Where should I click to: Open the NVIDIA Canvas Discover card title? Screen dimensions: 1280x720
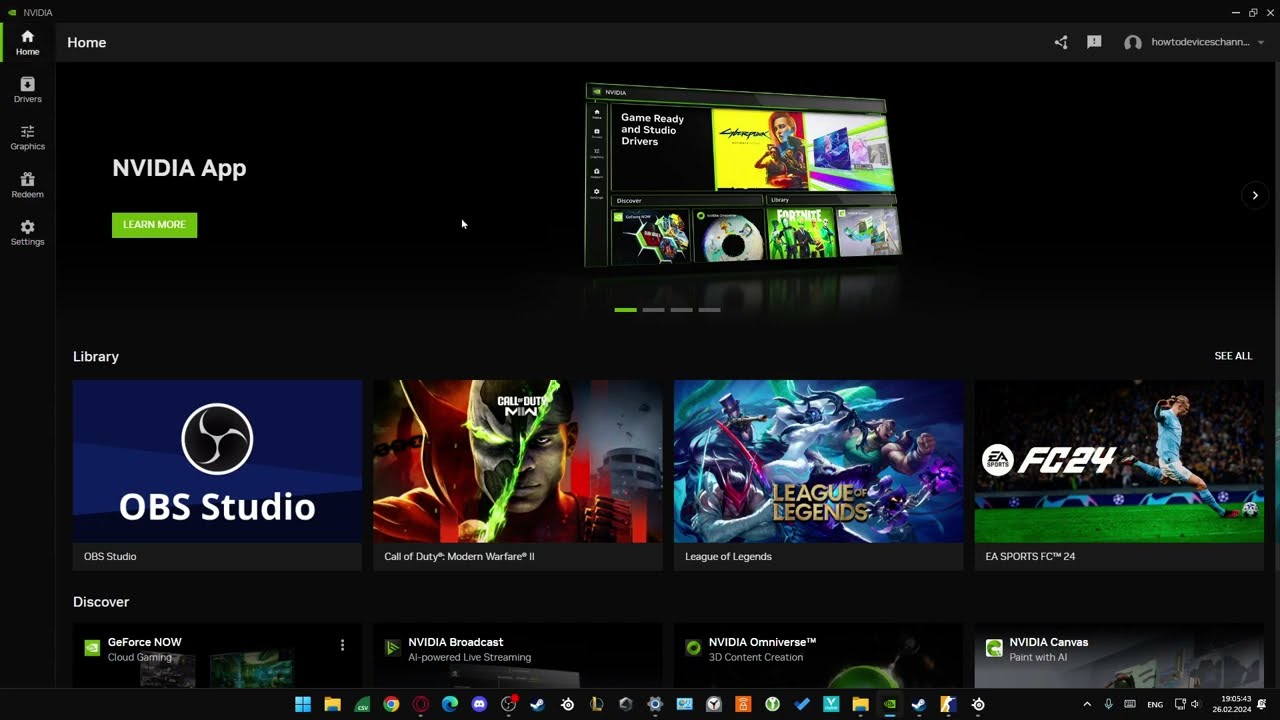click(x=1049, y=642)
